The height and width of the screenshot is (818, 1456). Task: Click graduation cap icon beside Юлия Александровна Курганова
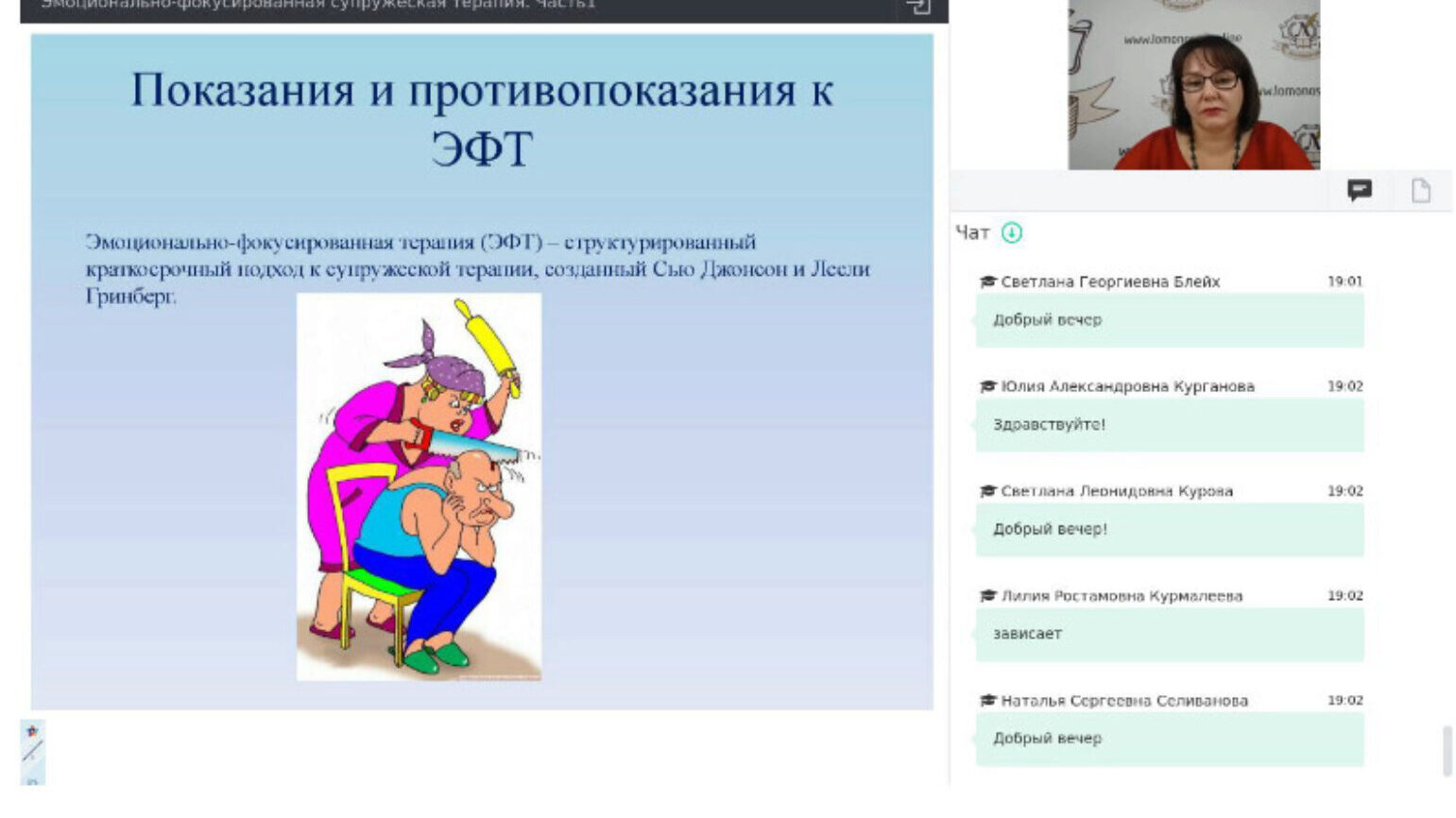[x=988, y=386]
